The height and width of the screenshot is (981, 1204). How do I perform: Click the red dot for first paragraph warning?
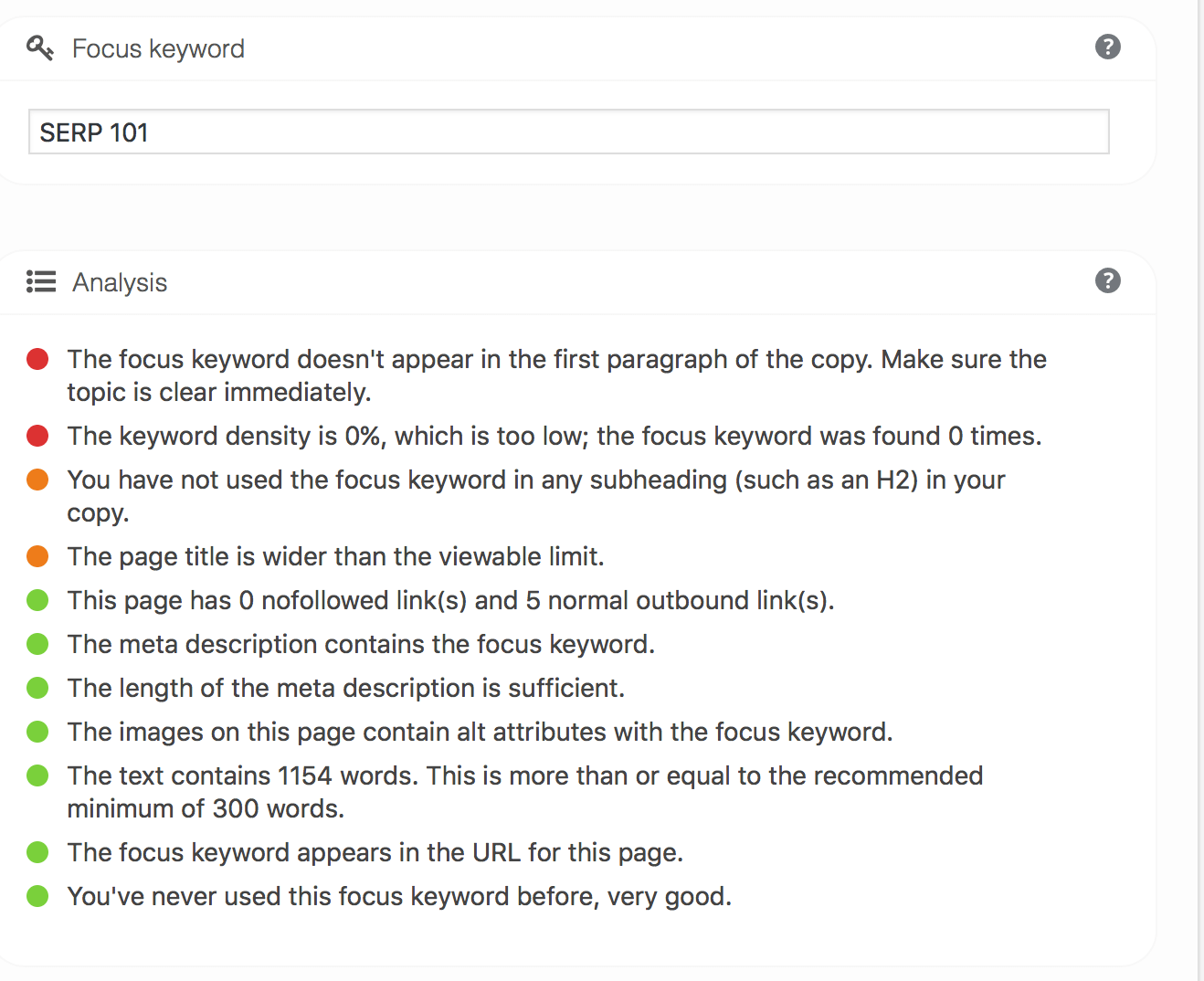coord(37,359)
